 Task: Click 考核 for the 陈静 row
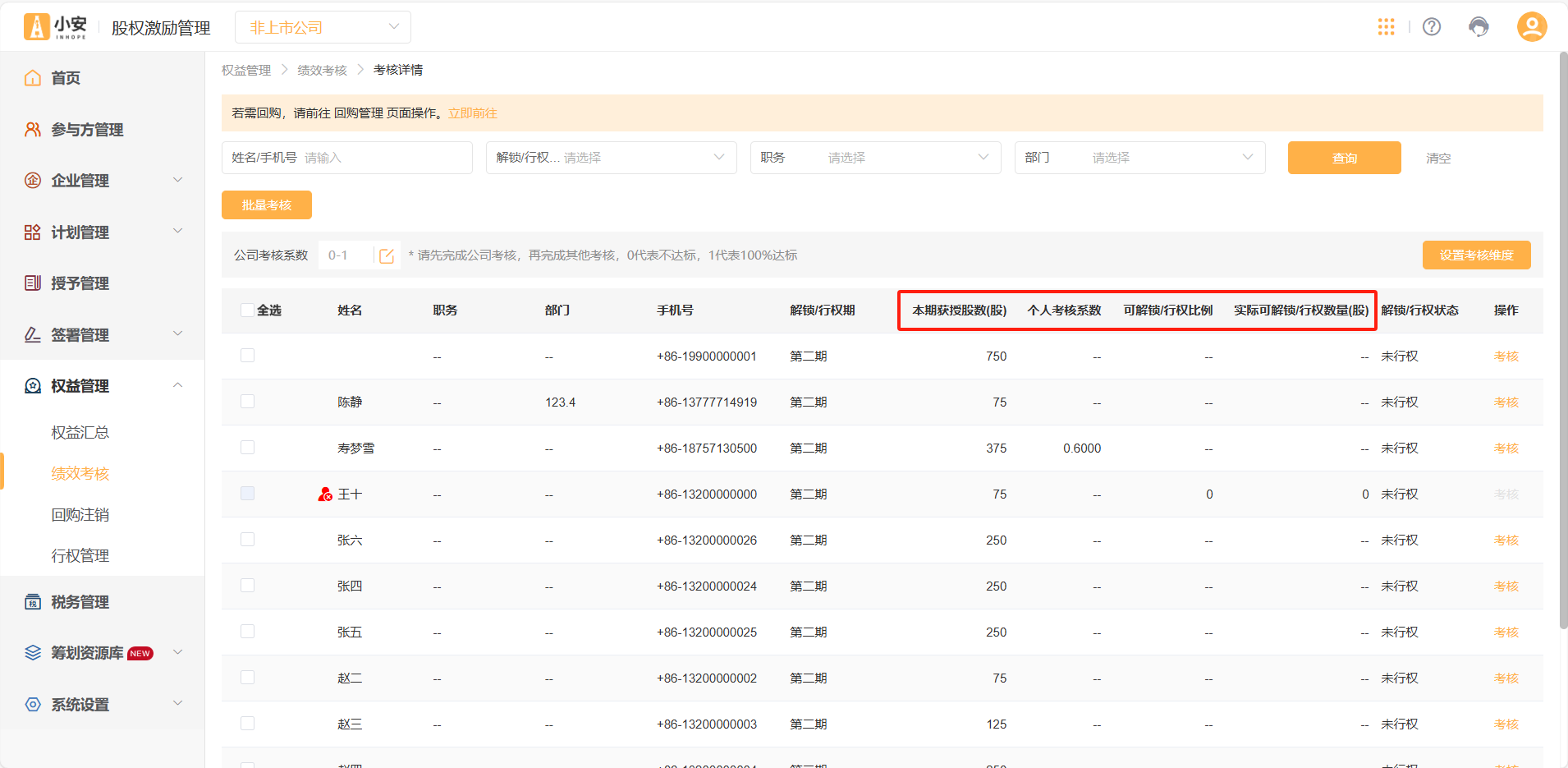(x=1506, y=402)
